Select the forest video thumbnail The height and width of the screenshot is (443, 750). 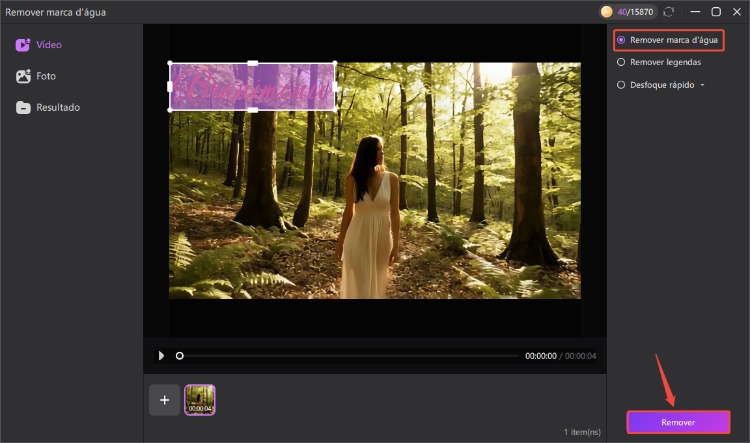pyautogui.click(x=200, y=400)
